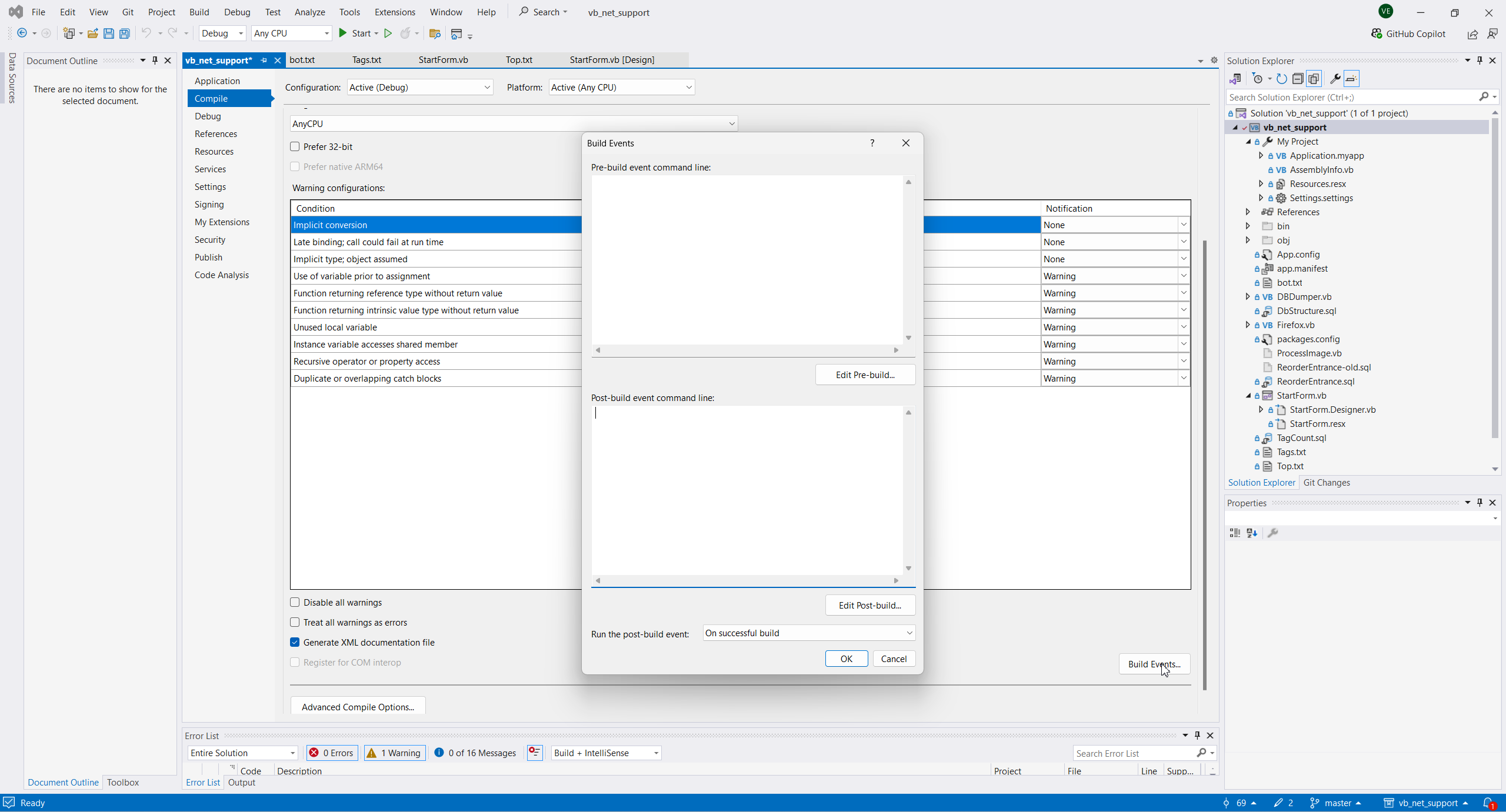Open Run the post-build event dropdown
This screenshot has height=812, width=1506.
tap(809, 633)
